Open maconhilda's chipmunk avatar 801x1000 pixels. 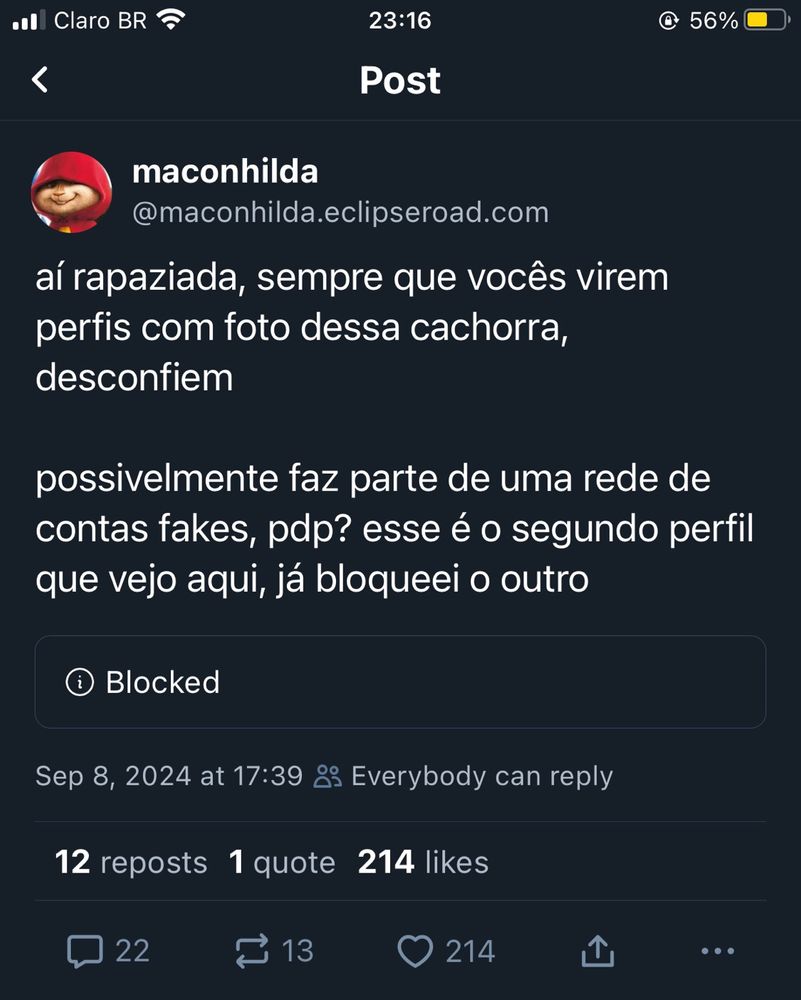click(71, 192)
